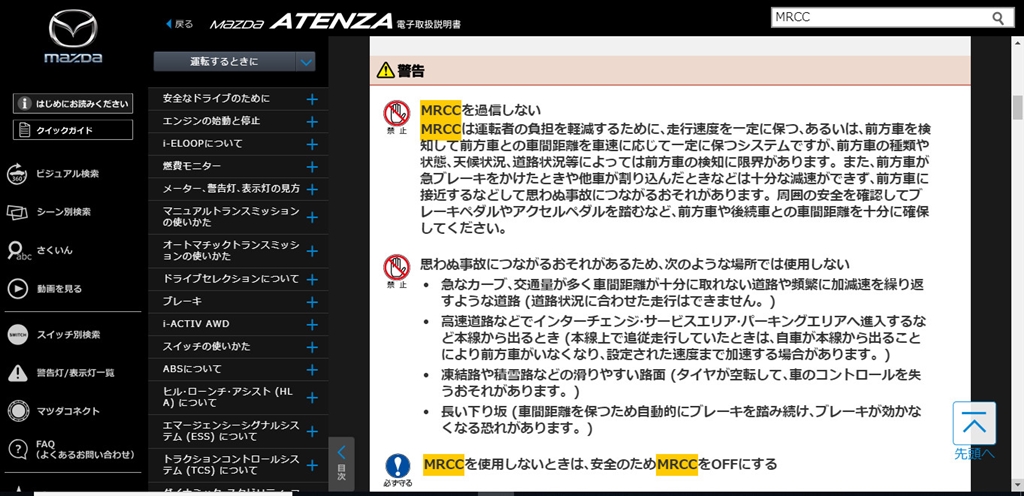Screen dimensions: 1024x496
Task: Expand ブレーキ section plus icon
Action: click(312, 302)
